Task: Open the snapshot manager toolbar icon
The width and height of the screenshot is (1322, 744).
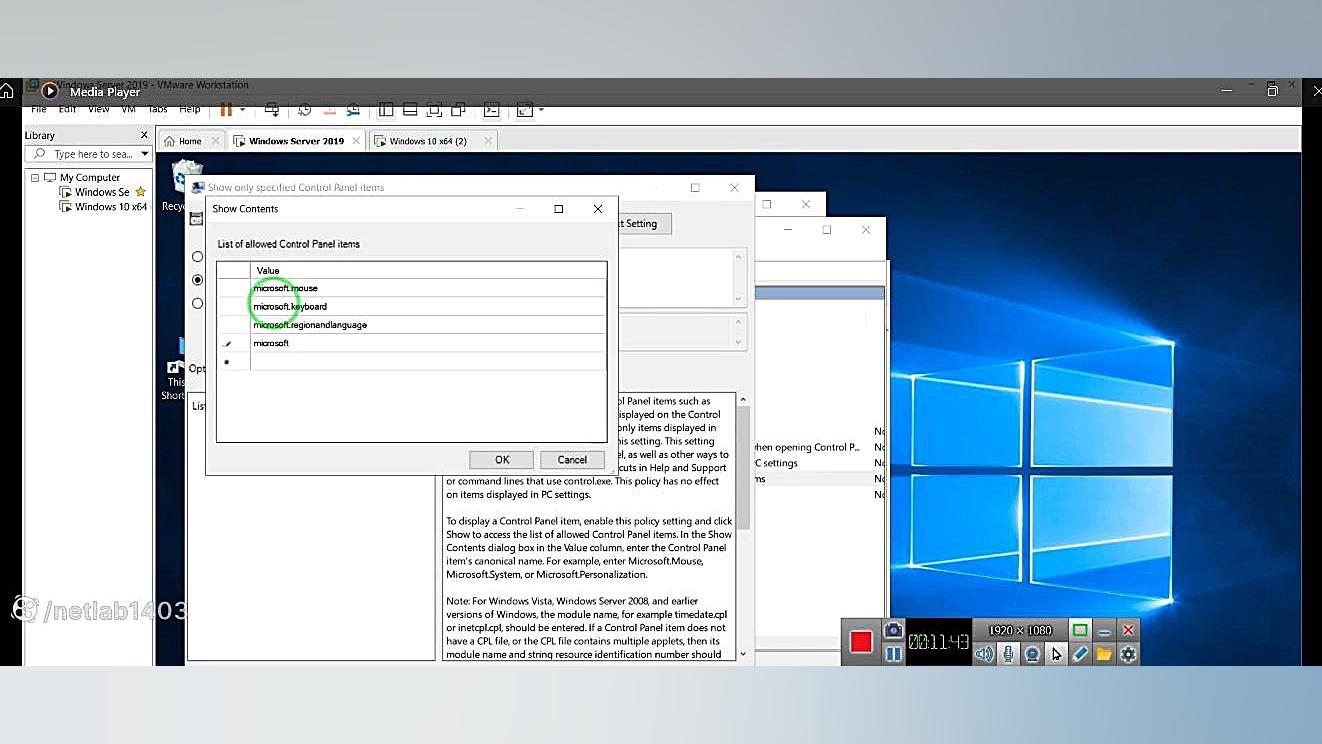Action: tap(353, 110)
